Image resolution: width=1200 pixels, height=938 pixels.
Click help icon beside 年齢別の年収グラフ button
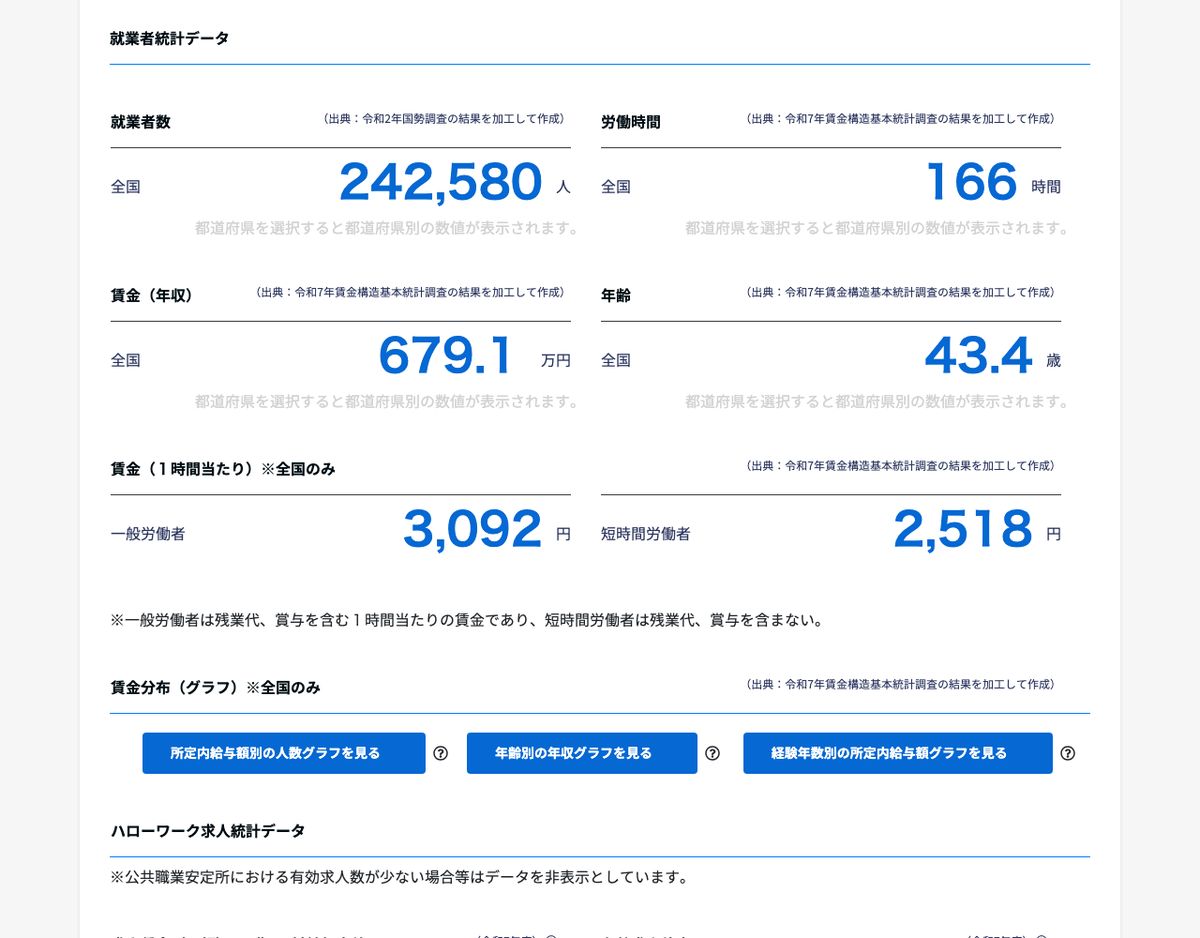[712, 753]
